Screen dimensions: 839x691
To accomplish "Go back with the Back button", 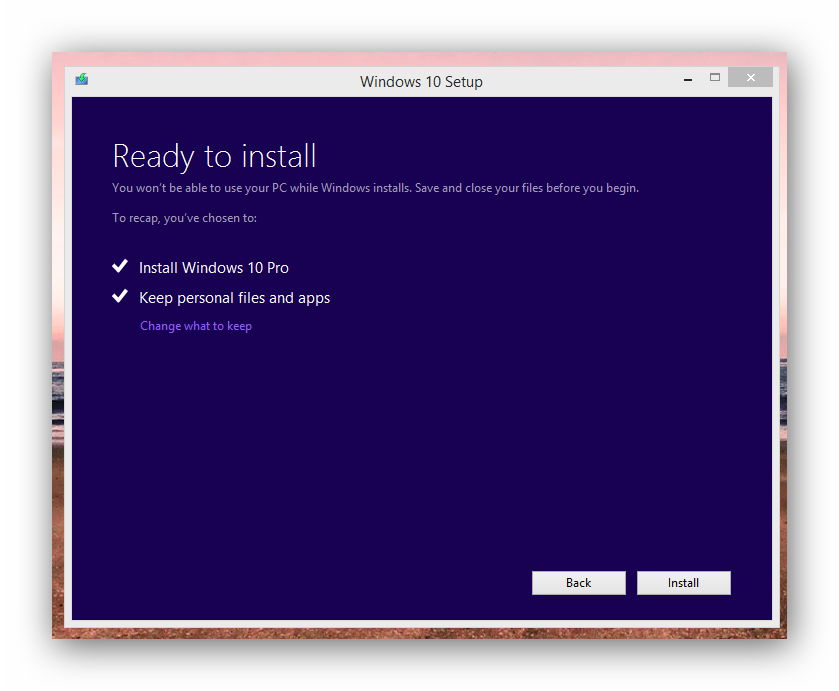I will pos(578,583).
